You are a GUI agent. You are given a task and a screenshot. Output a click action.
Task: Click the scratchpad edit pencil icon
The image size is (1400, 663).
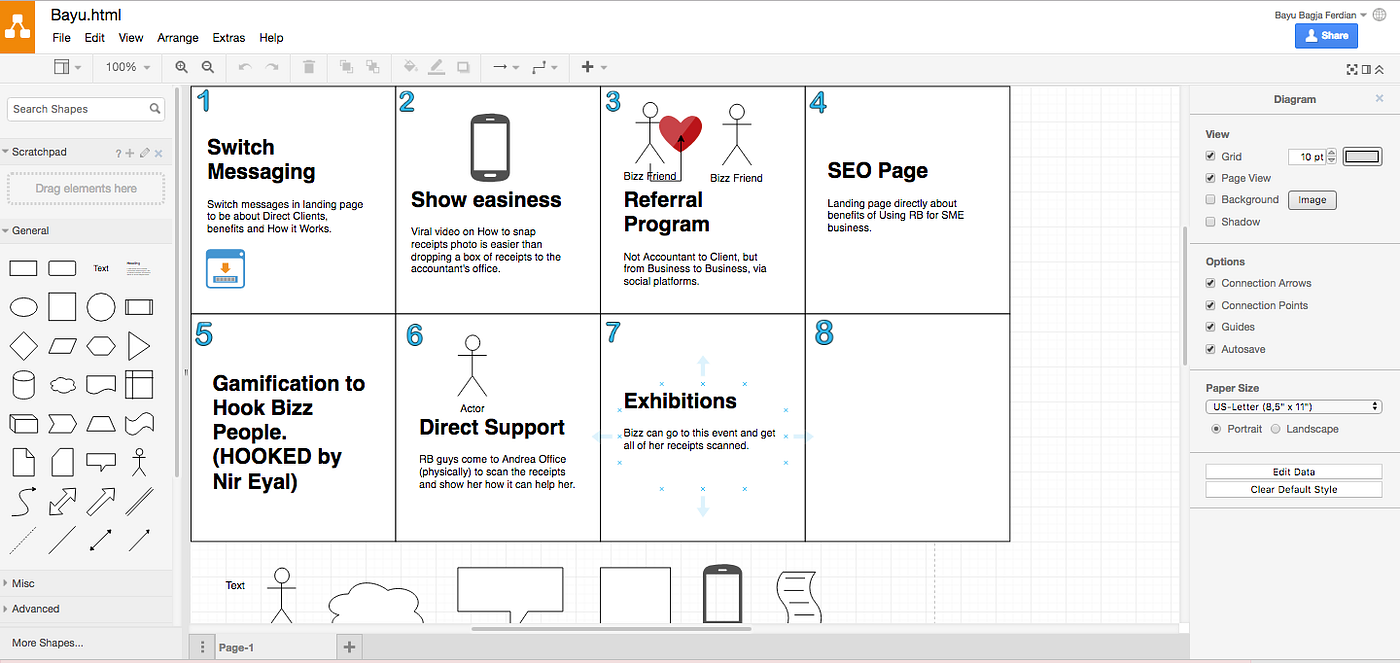click(x=145, y=153)
